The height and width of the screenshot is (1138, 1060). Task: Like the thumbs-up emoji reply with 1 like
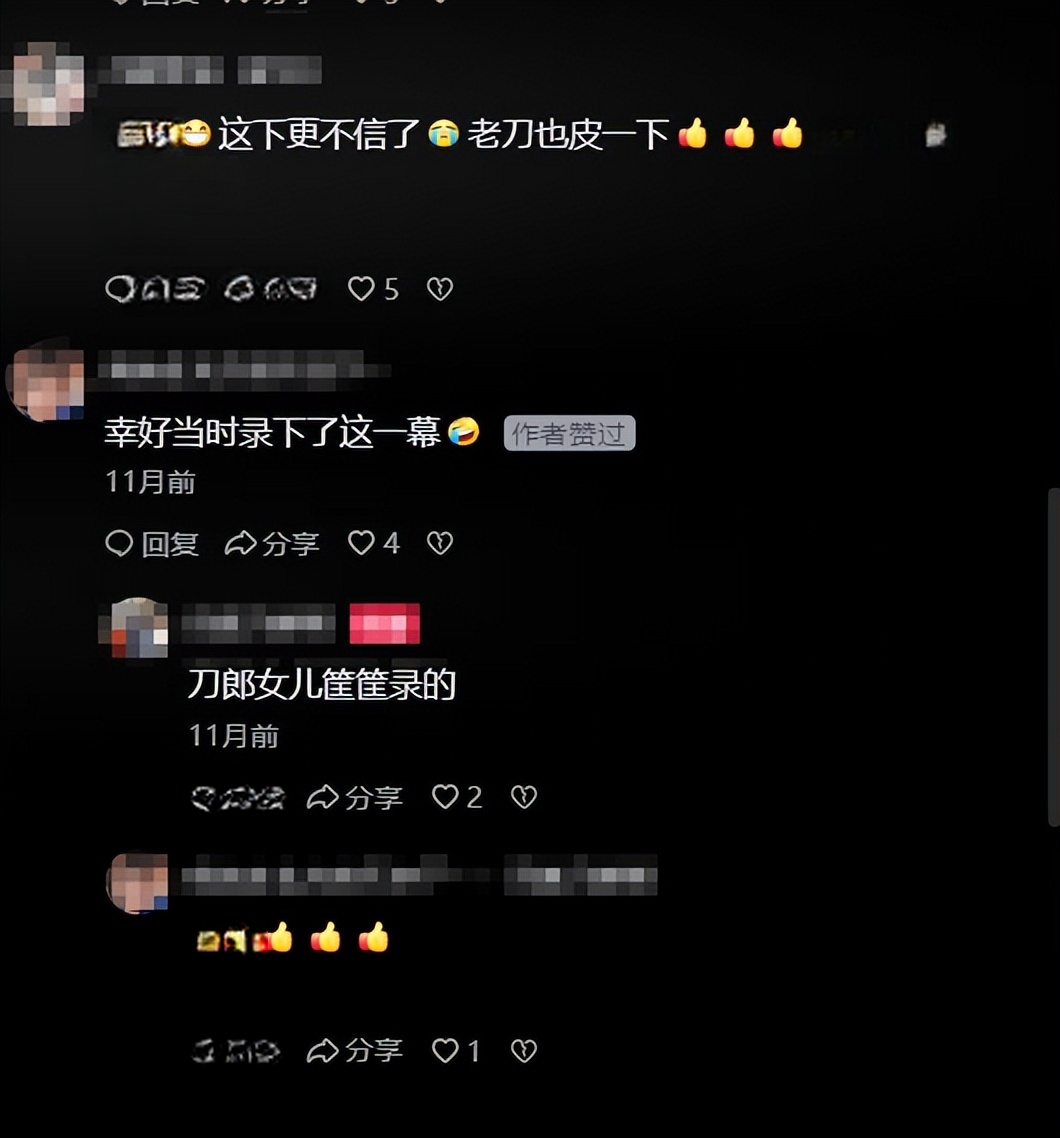pos(456,1050)
